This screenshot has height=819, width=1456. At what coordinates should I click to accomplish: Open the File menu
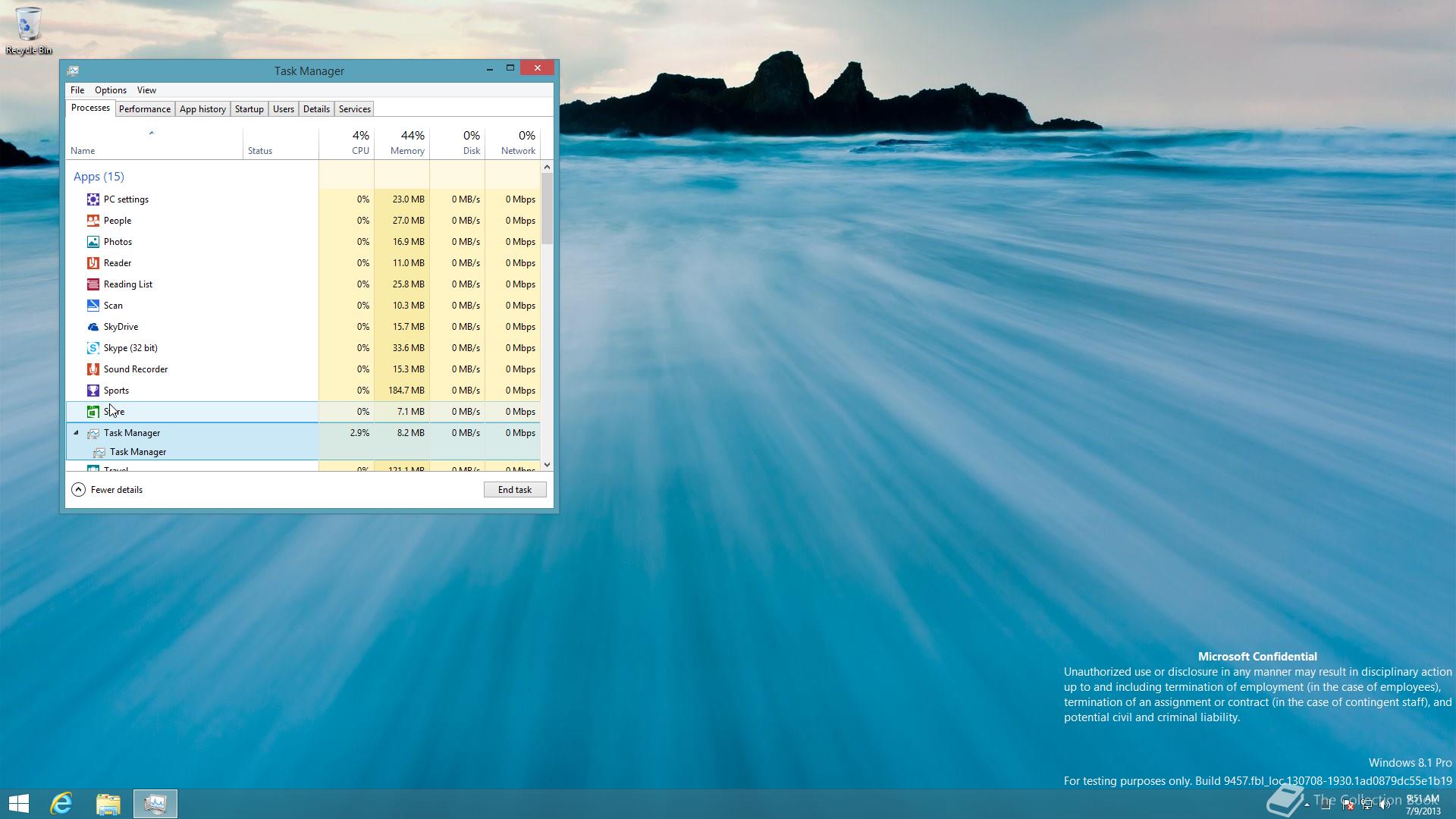(77, 90)
